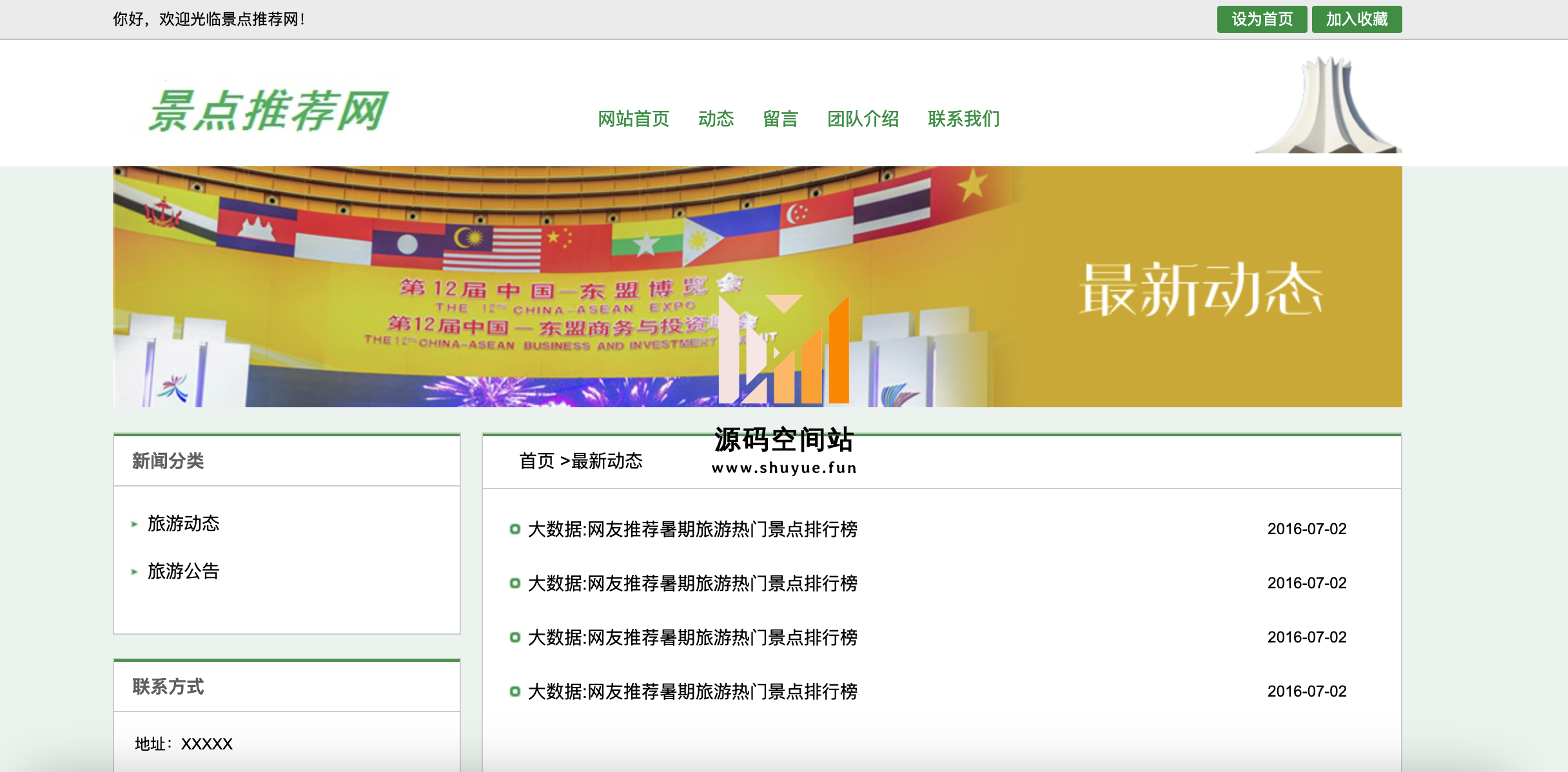Click the green bullet of third article
Viewport: 1568px width, 772px height.
click(x=514, y=637)
